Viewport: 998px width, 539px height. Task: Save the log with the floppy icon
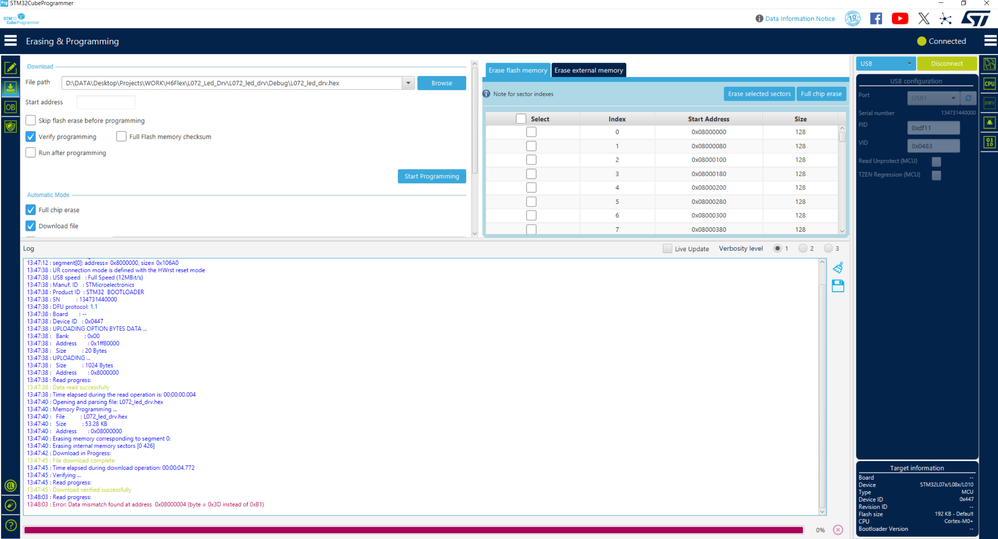pos(838,286)
